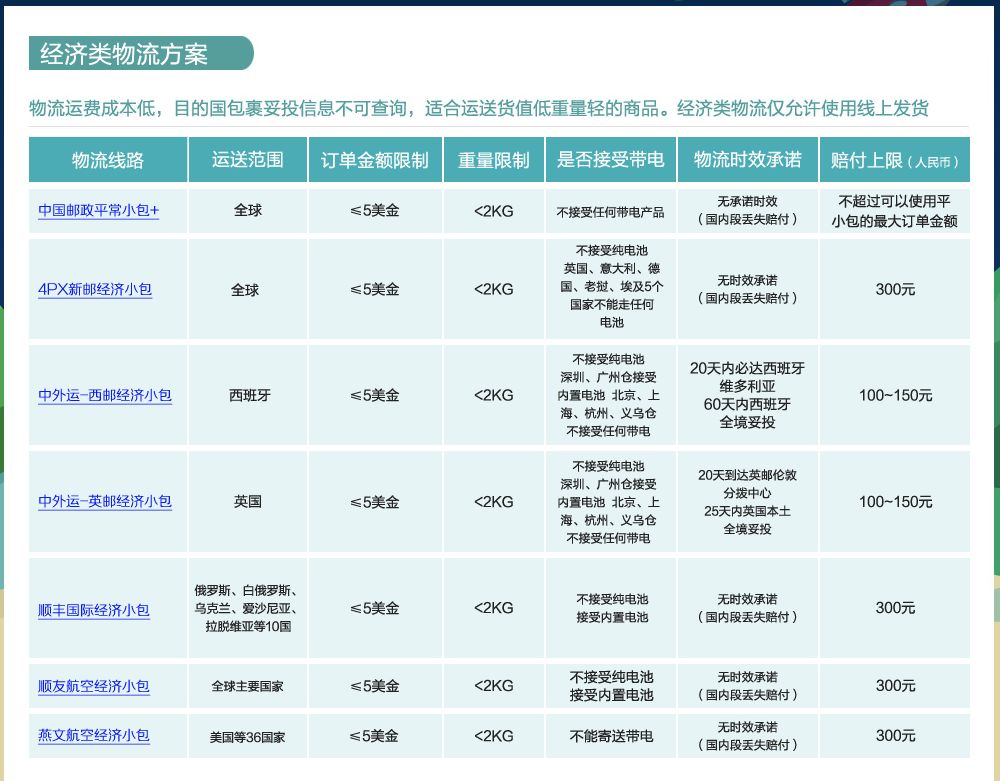This screenshot has width=1000, height=781.
Task: Click the 全球主要国家 delivery range cell
Action: (x=247, y=686)
